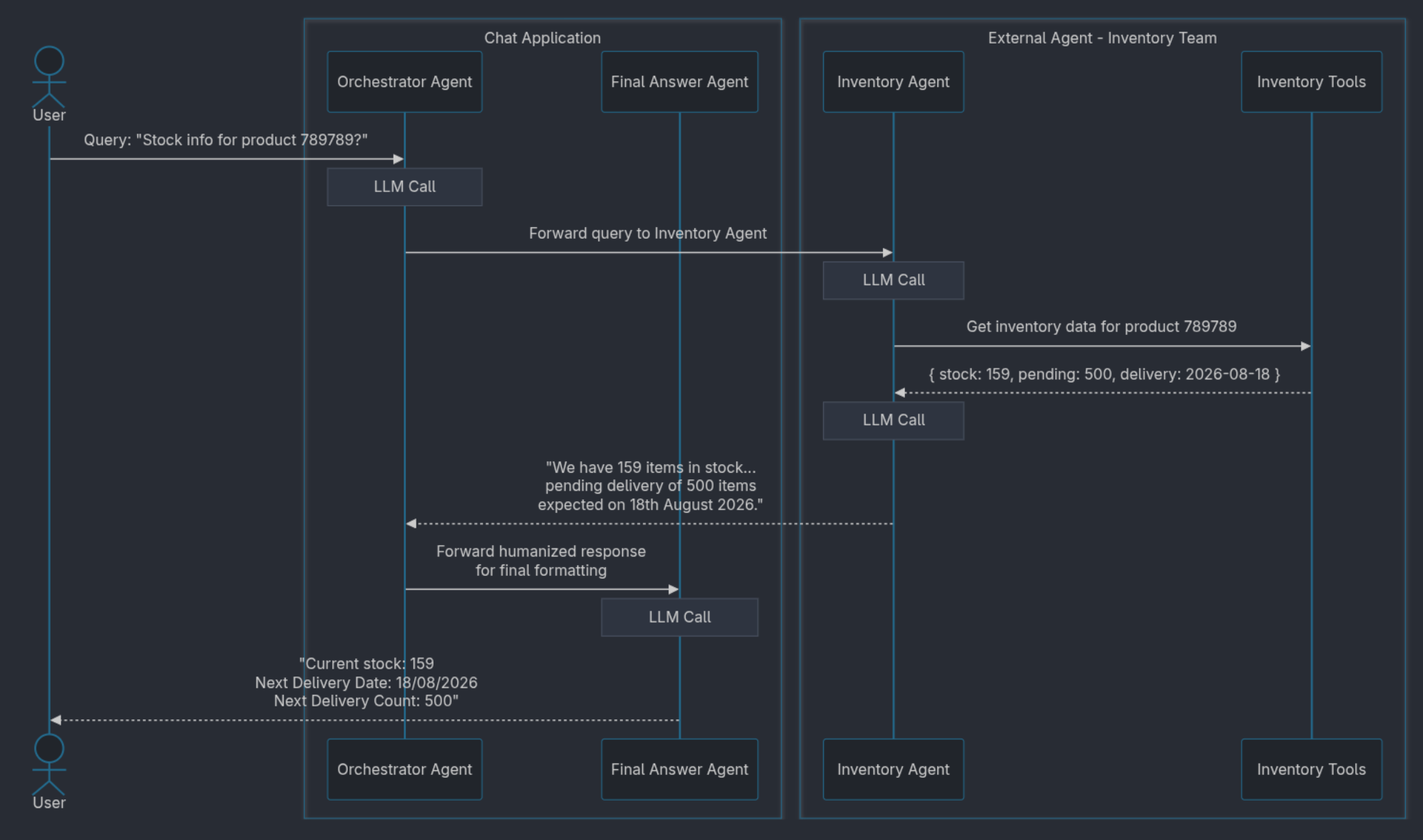
Task: Select the bottom Orchestrator Agent participant box
Action: 404,769
